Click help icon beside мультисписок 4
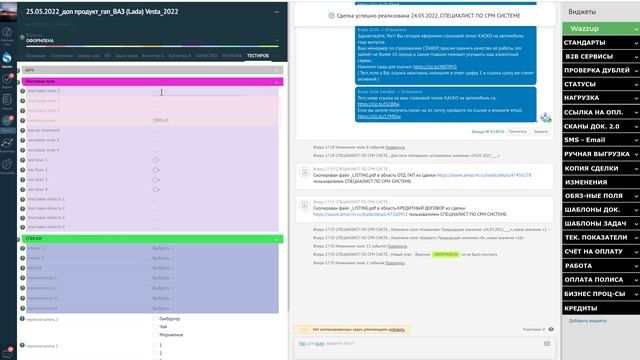Image resolution: width=640 pixels, height=360 pixels. [x=22, y=308]
